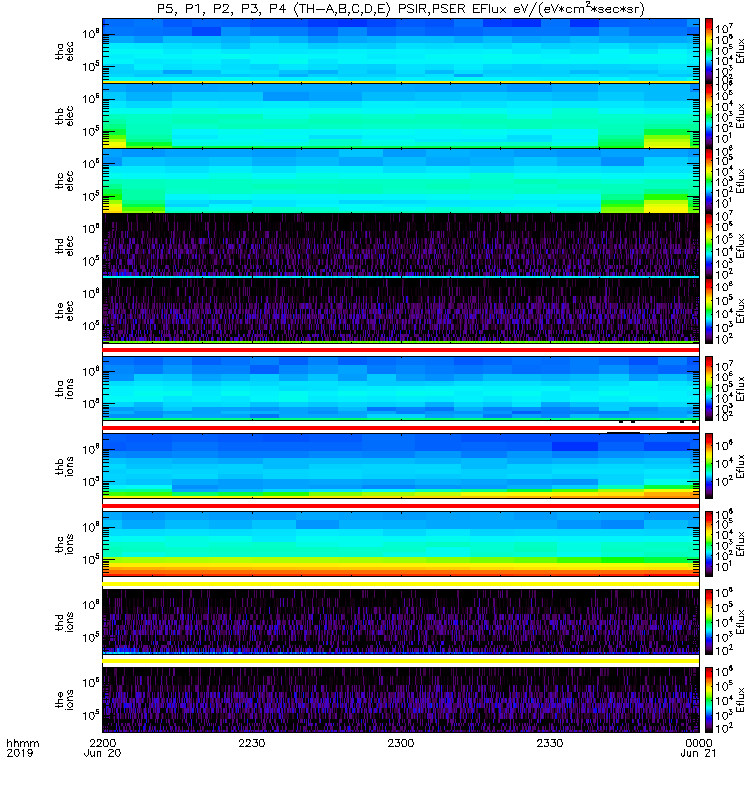Click the 'Jun 20' date label
This screenshot has width=750, height=800.
103,753
